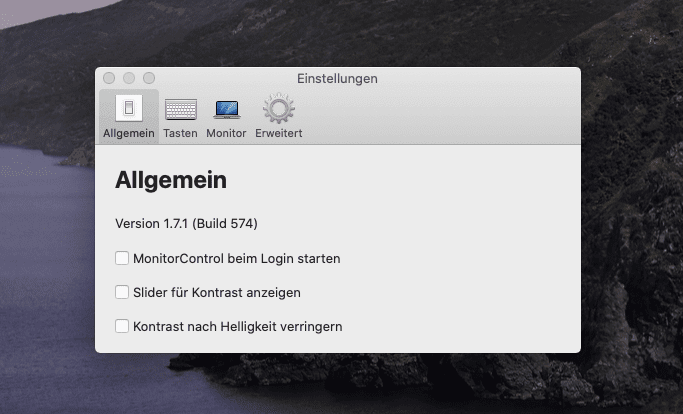Click the Allgemein heading text
683x414 pixels.
[171, 180]
